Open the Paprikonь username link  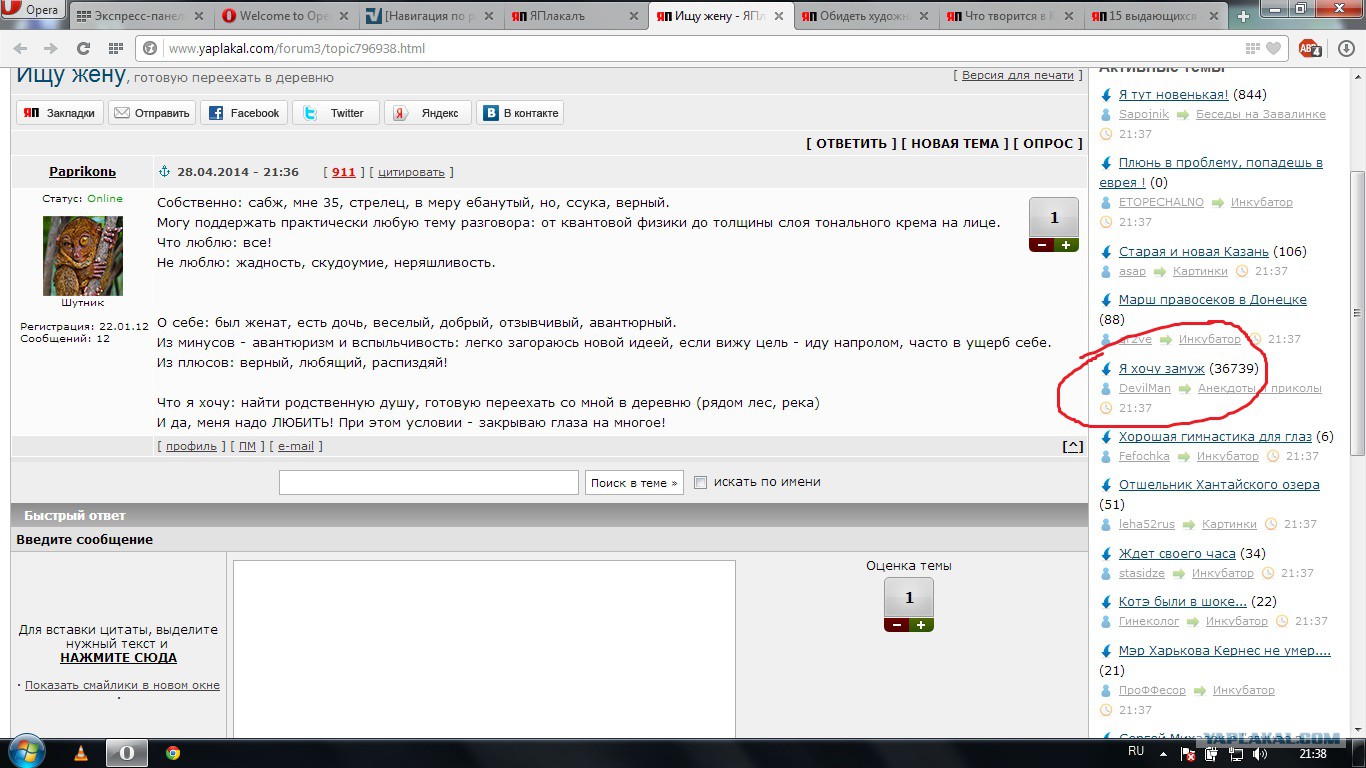pos(82,172)
